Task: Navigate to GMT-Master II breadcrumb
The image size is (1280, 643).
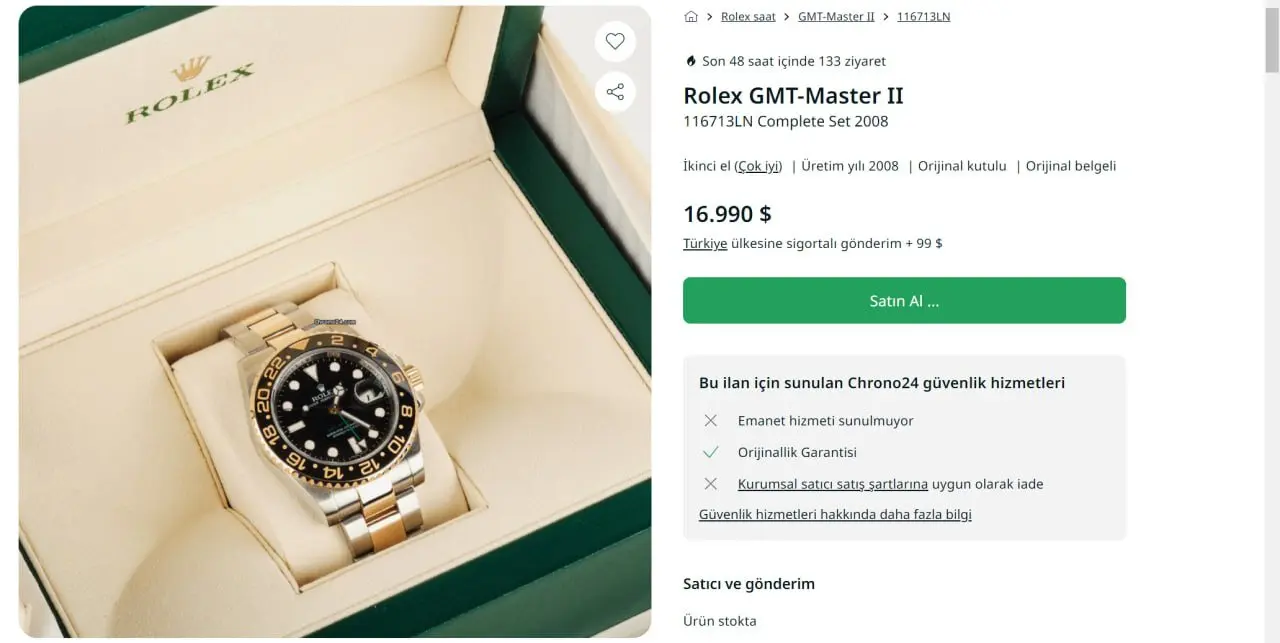Action: (836, 17)
